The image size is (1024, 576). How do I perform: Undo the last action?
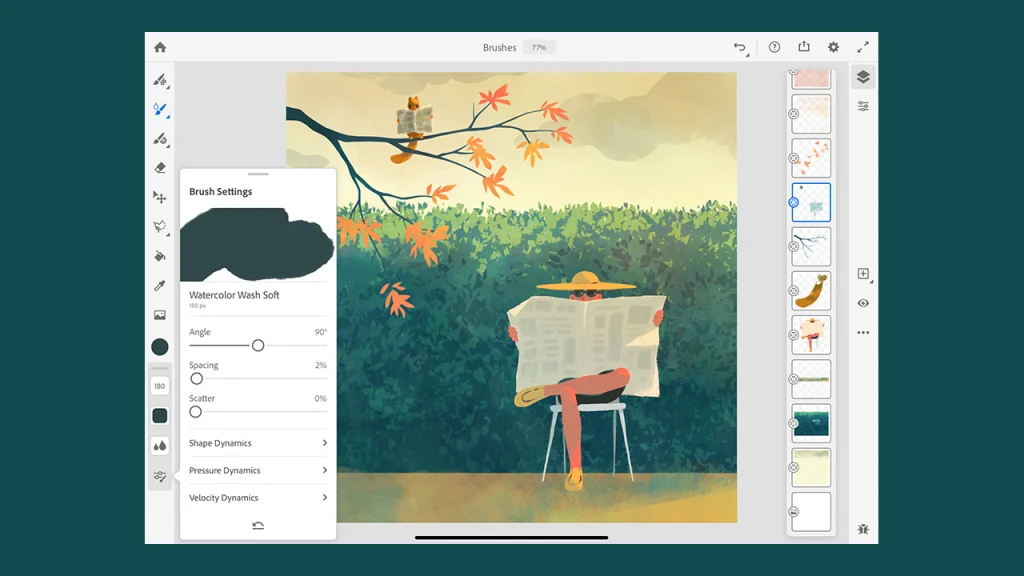coord(740,46)
